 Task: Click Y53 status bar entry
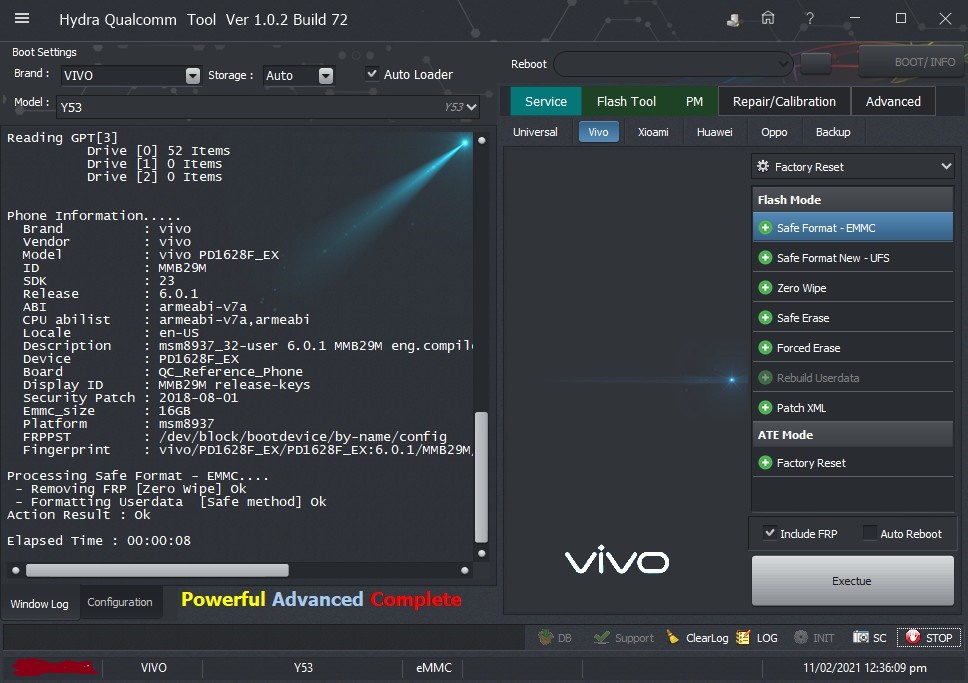coord(303,668)
